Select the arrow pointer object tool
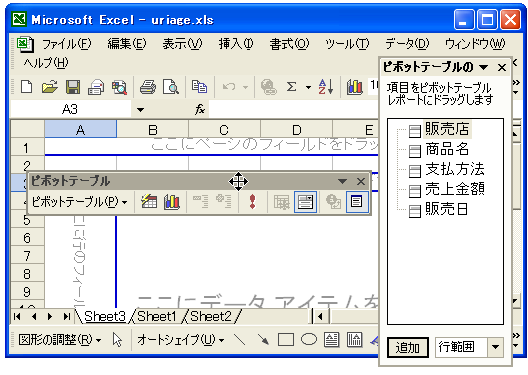This screenshot has height=375, width=528. [117, 340]
